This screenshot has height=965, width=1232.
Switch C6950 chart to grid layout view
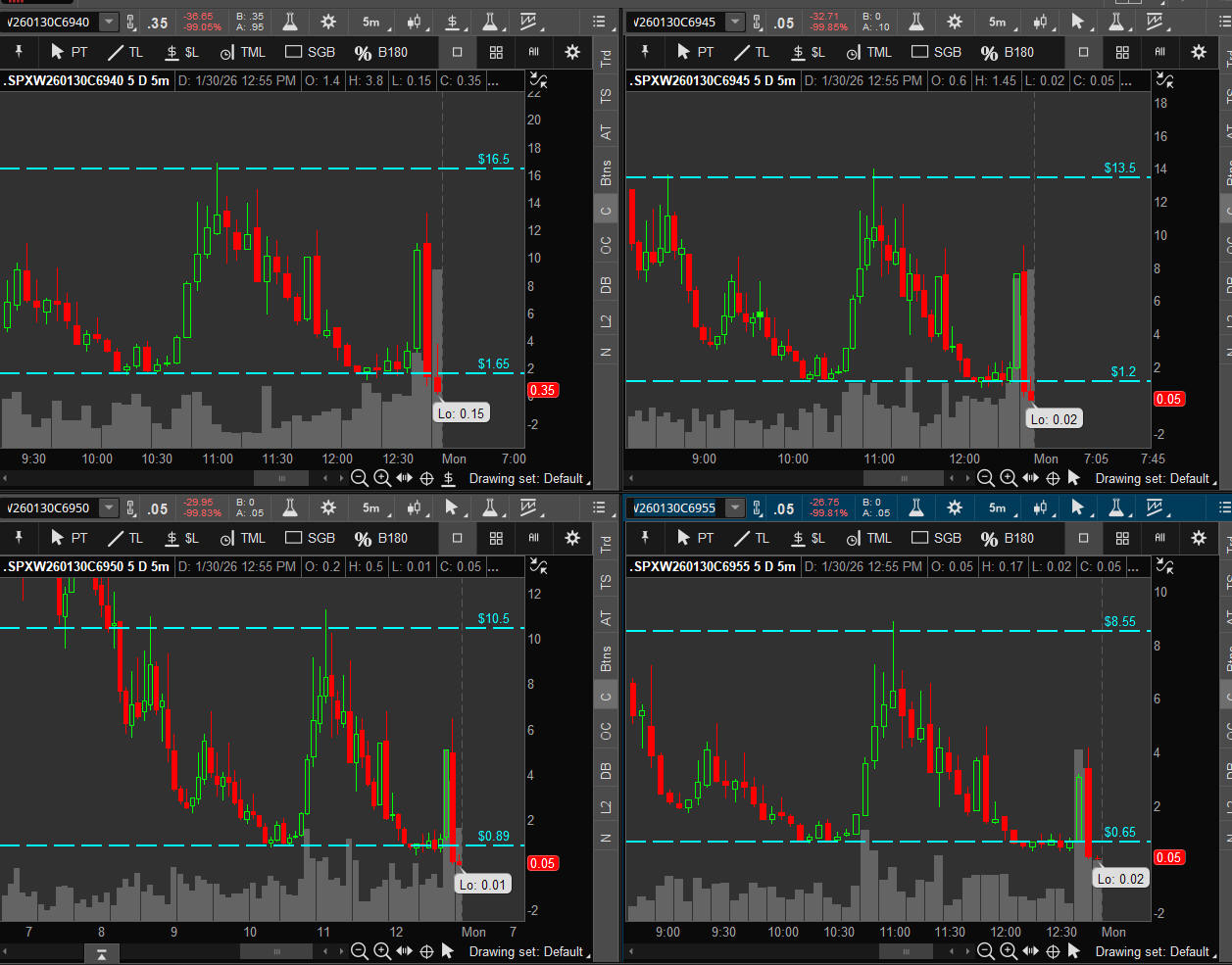click(496, 538)
